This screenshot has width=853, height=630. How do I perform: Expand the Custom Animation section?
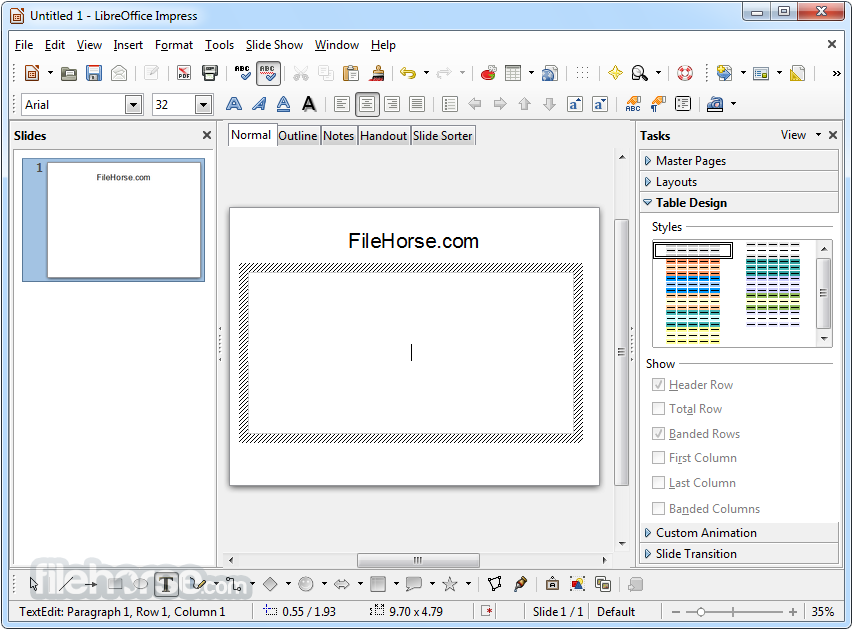click(x=739, y=533)
